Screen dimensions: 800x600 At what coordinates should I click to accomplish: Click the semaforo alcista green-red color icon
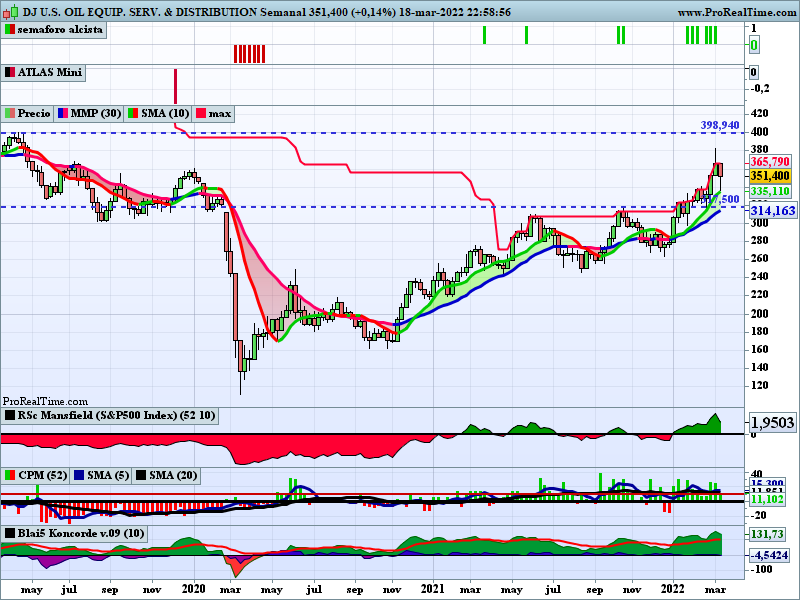click(10, 30)
